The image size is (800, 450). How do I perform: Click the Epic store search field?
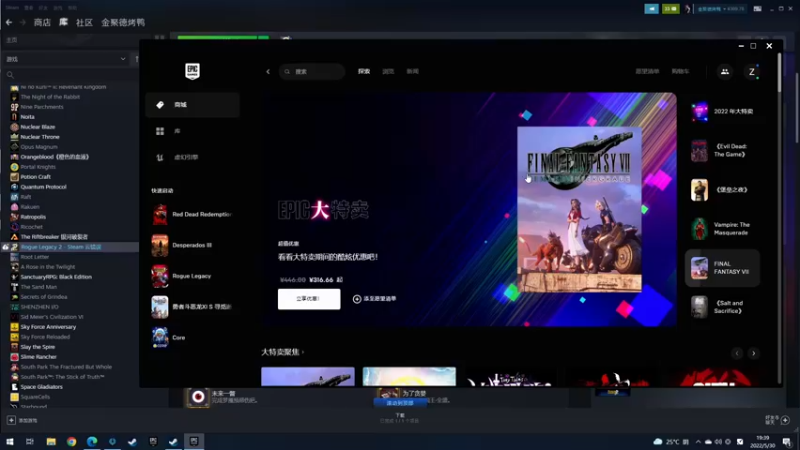(312, 71)
